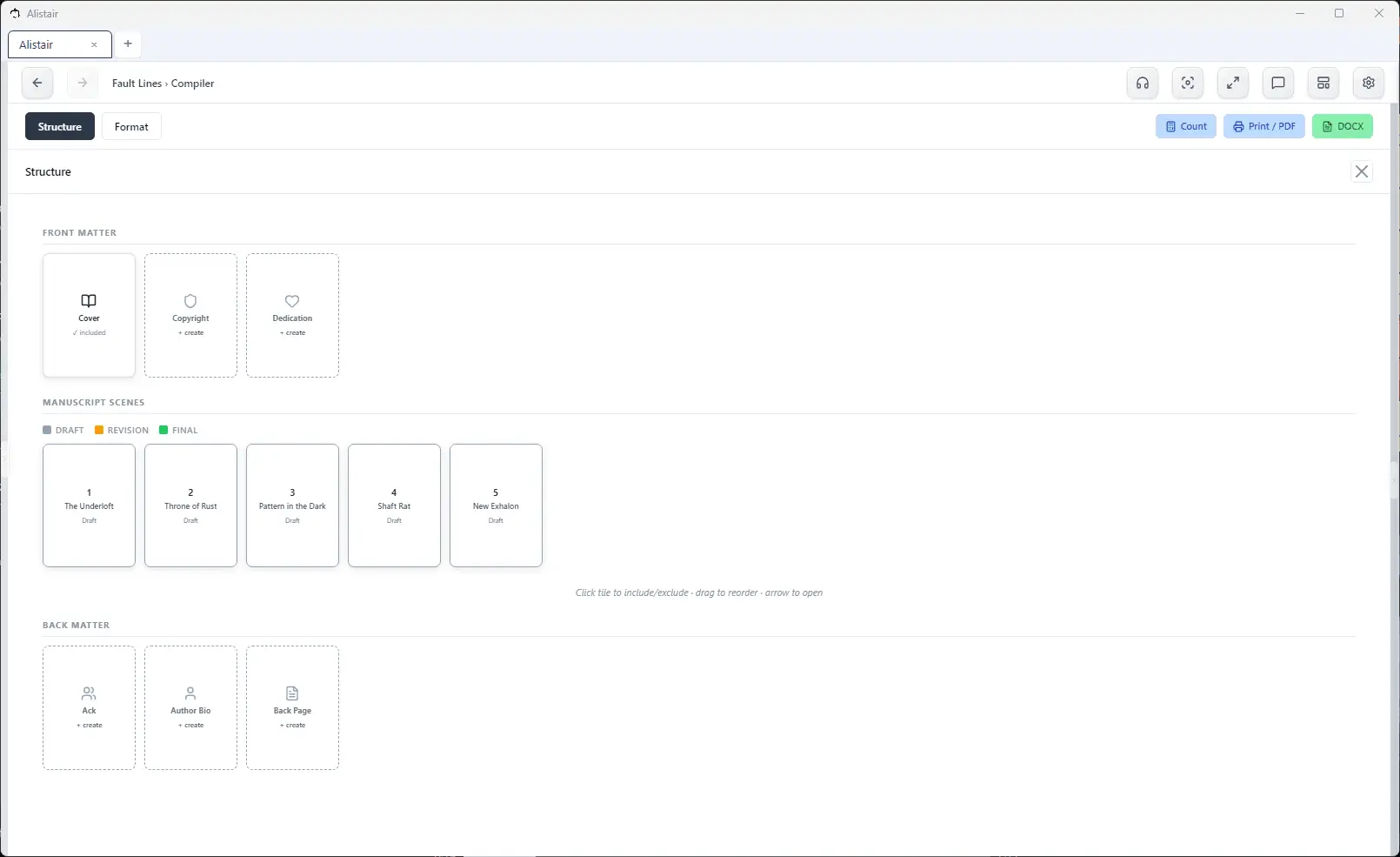The image size is (1400, 857).
Task: Create the Copyright page tile
Action: [190, 315]
